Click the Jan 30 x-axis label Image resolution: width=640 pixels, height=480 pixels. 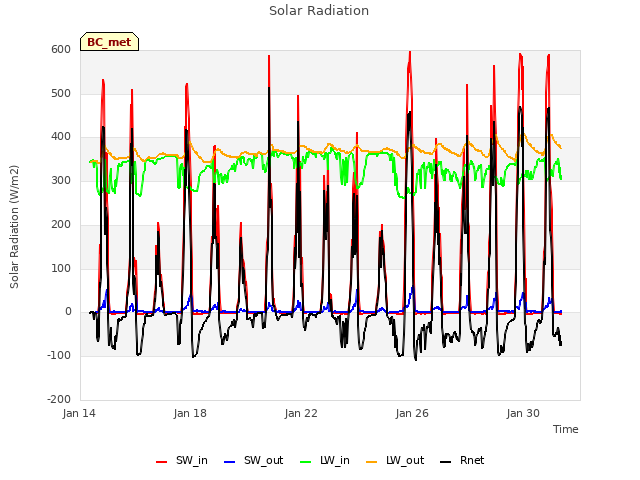click(x=523, y=413)
